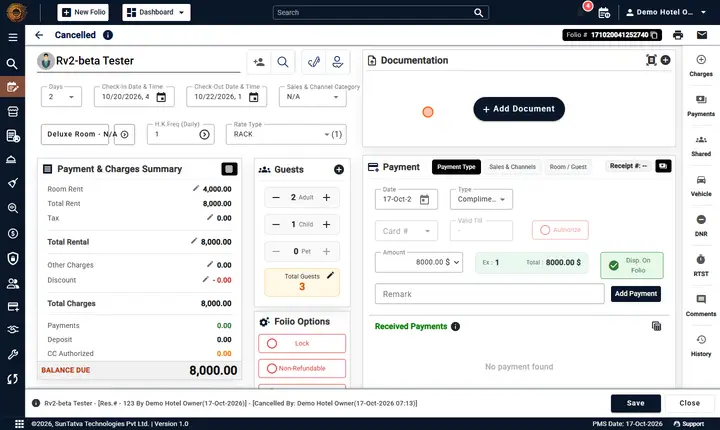Image resolution: width=720 pixels, height=430 pixels.
Task: Click the copy icon beside Received Payments
Action: click(656, 326)
